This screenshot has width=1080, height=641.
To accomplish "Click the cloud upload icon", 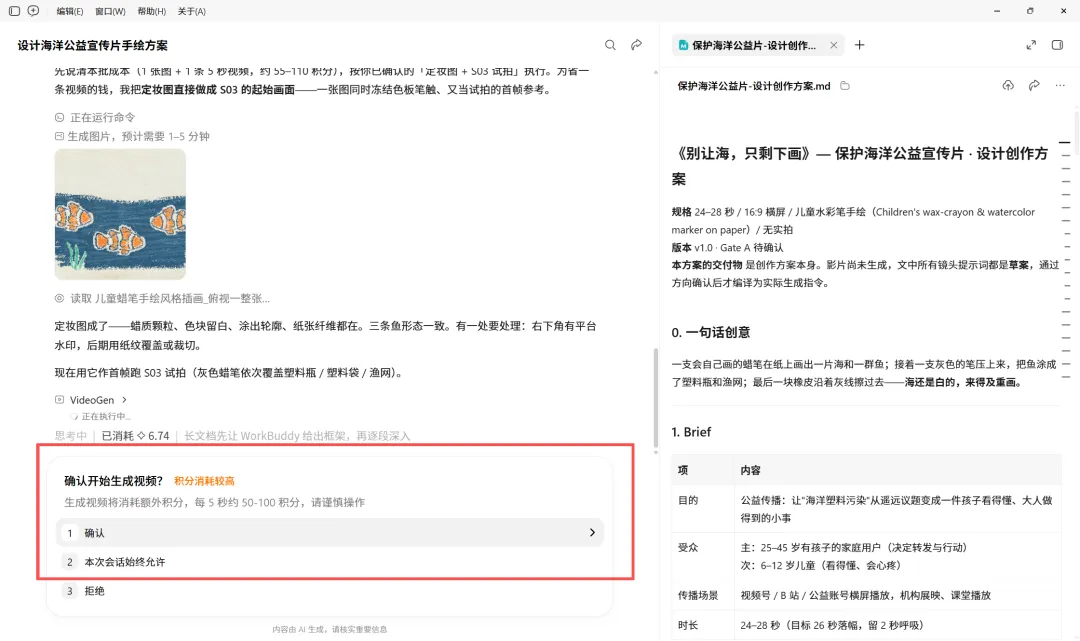I will pos(1008,85).
